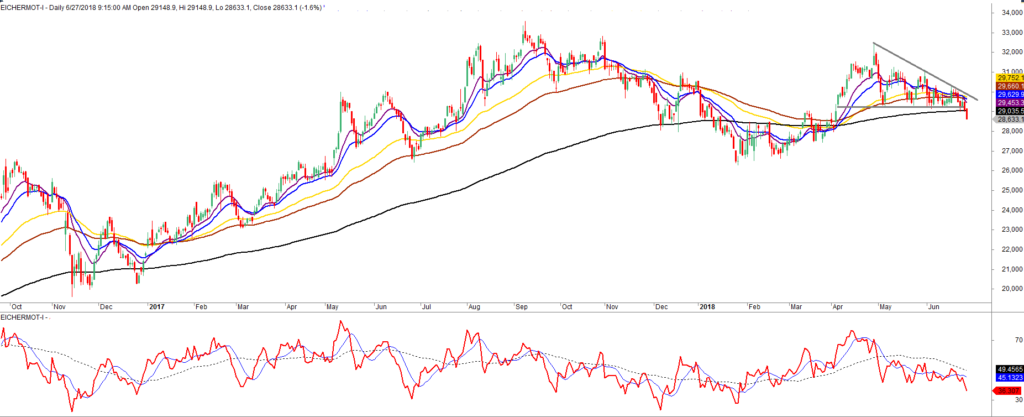Click the 26,000 price axis label
The height and width of the screenshot is (417, 1024).
pyautogui.click(x=1010, y=170)
